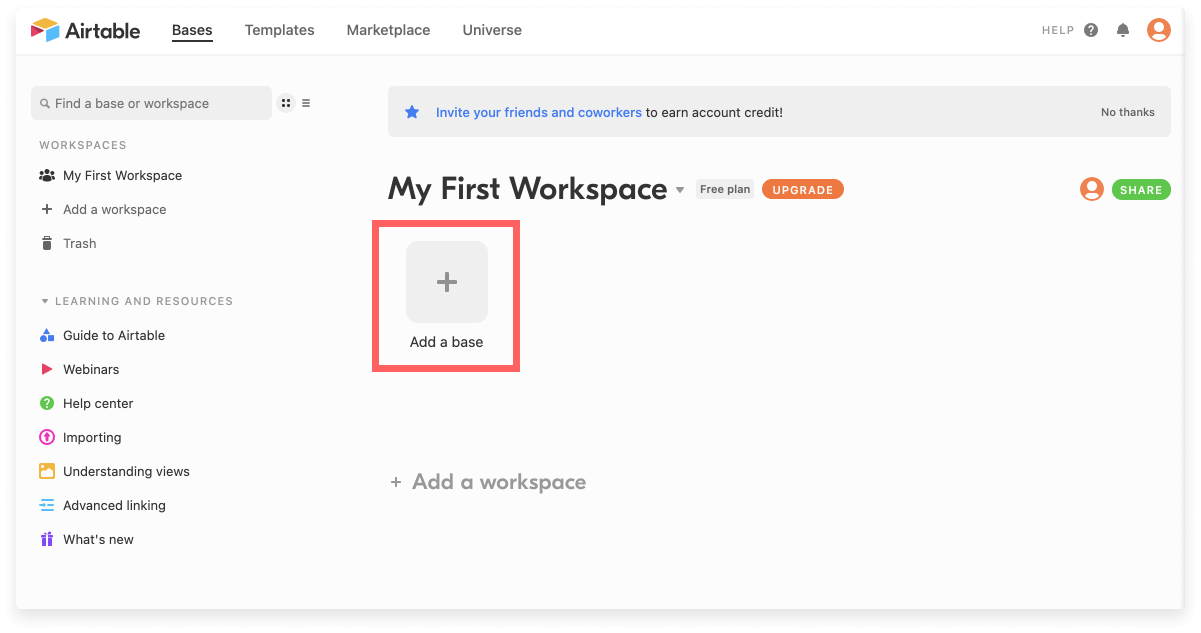Viewport: 1201px width, 633px height.
Task: Open the Marketplace tab
Action: pos(388,30)
